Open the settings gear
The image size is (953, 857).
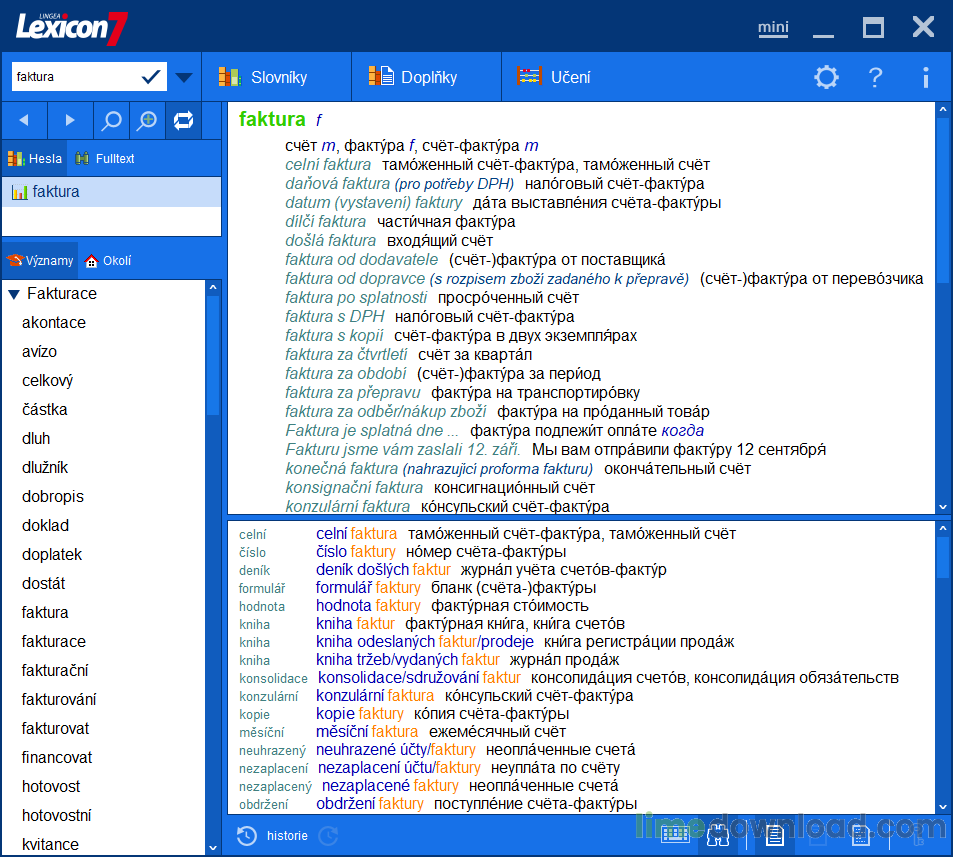(x=826, y=77)
